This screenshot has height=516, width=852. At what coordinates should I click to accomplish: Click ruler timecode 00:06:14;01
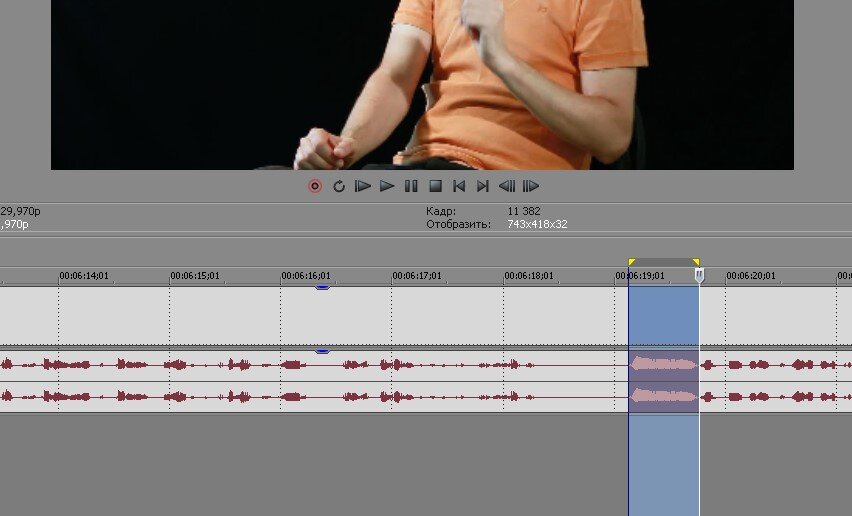[84, 276]
